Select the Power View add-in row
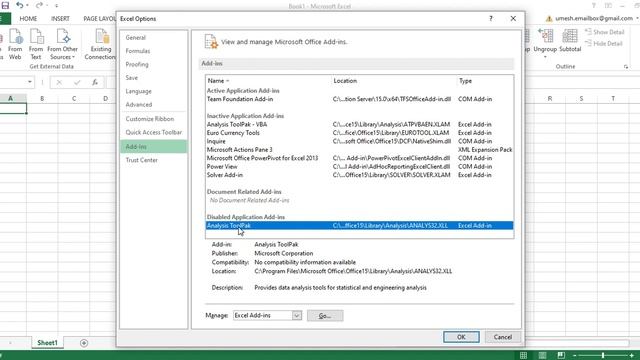The image size is (640, 360). [x=359, y=167]
